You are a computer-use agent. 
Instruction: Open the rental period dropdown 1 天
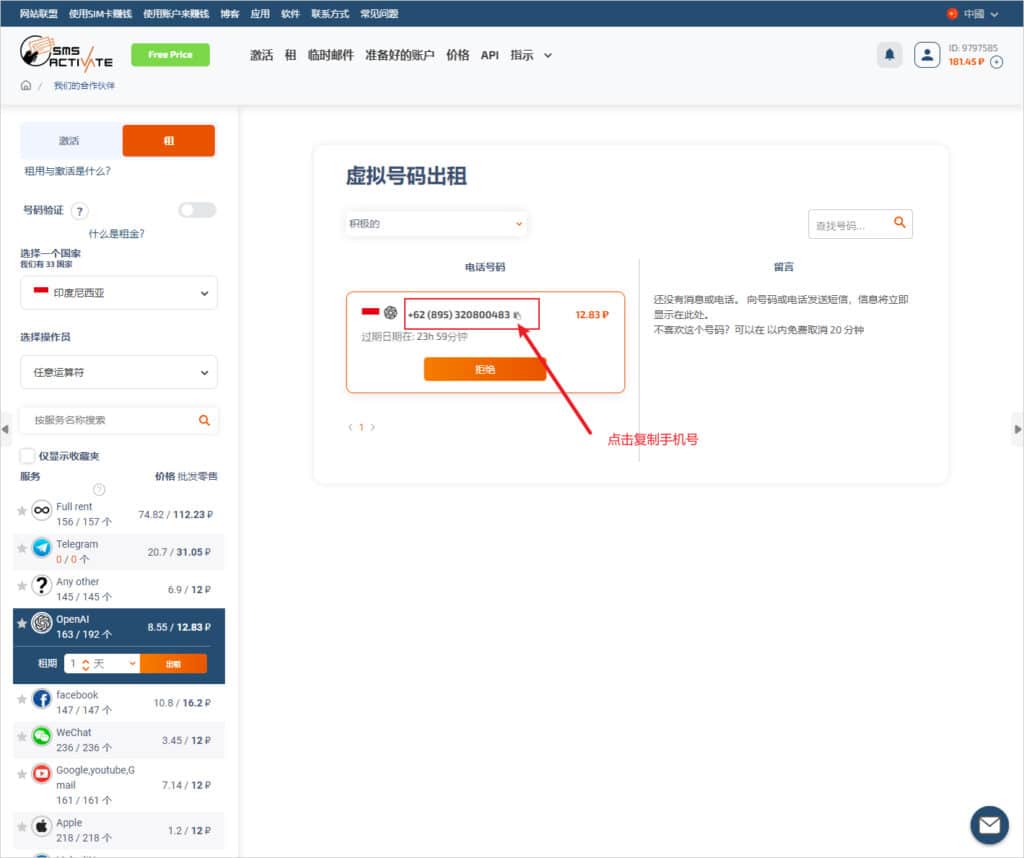[x=103, y=663]
